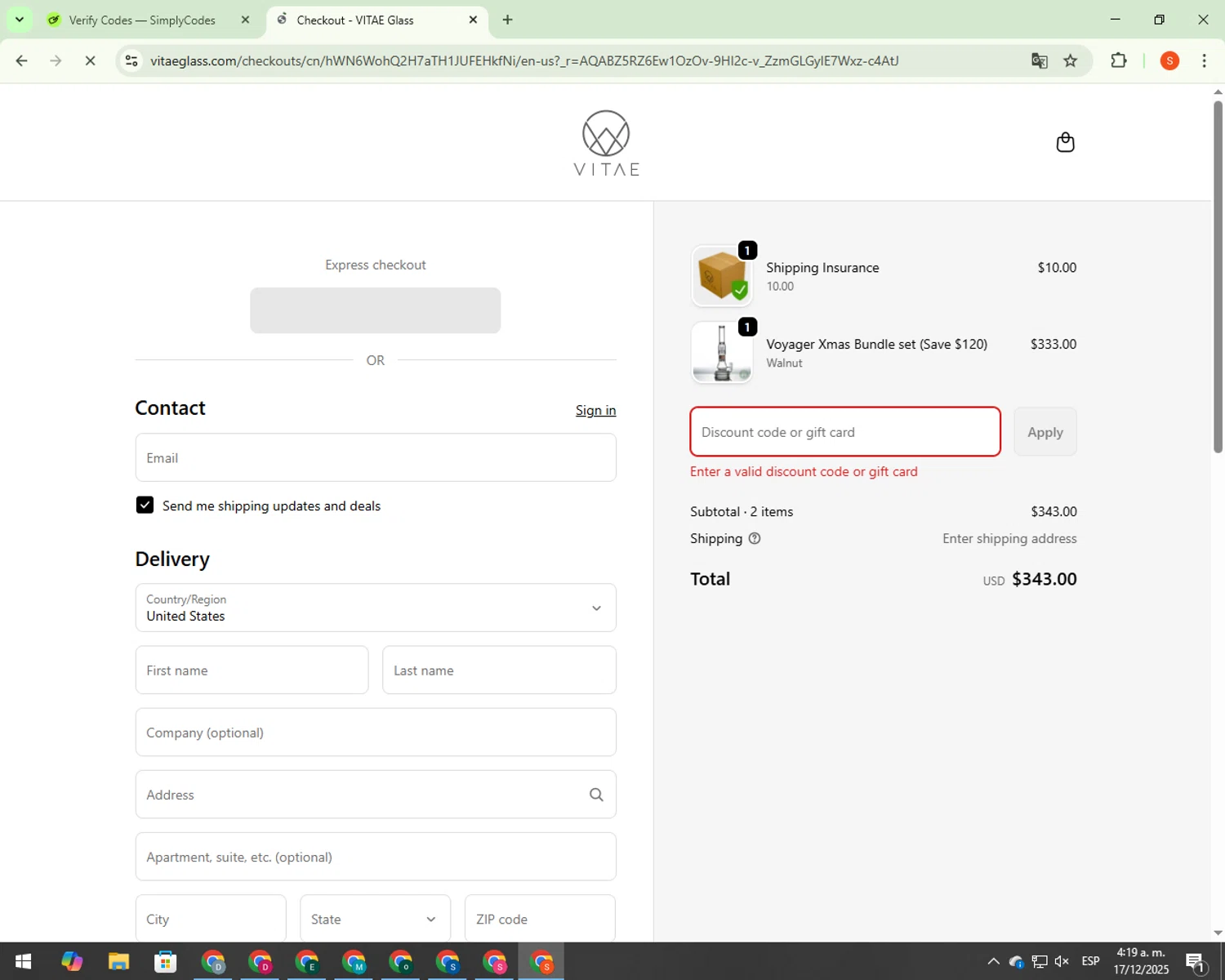Click the Google Translate icon in address bar
This screenshot has width=1225, height=980.
1039,60
